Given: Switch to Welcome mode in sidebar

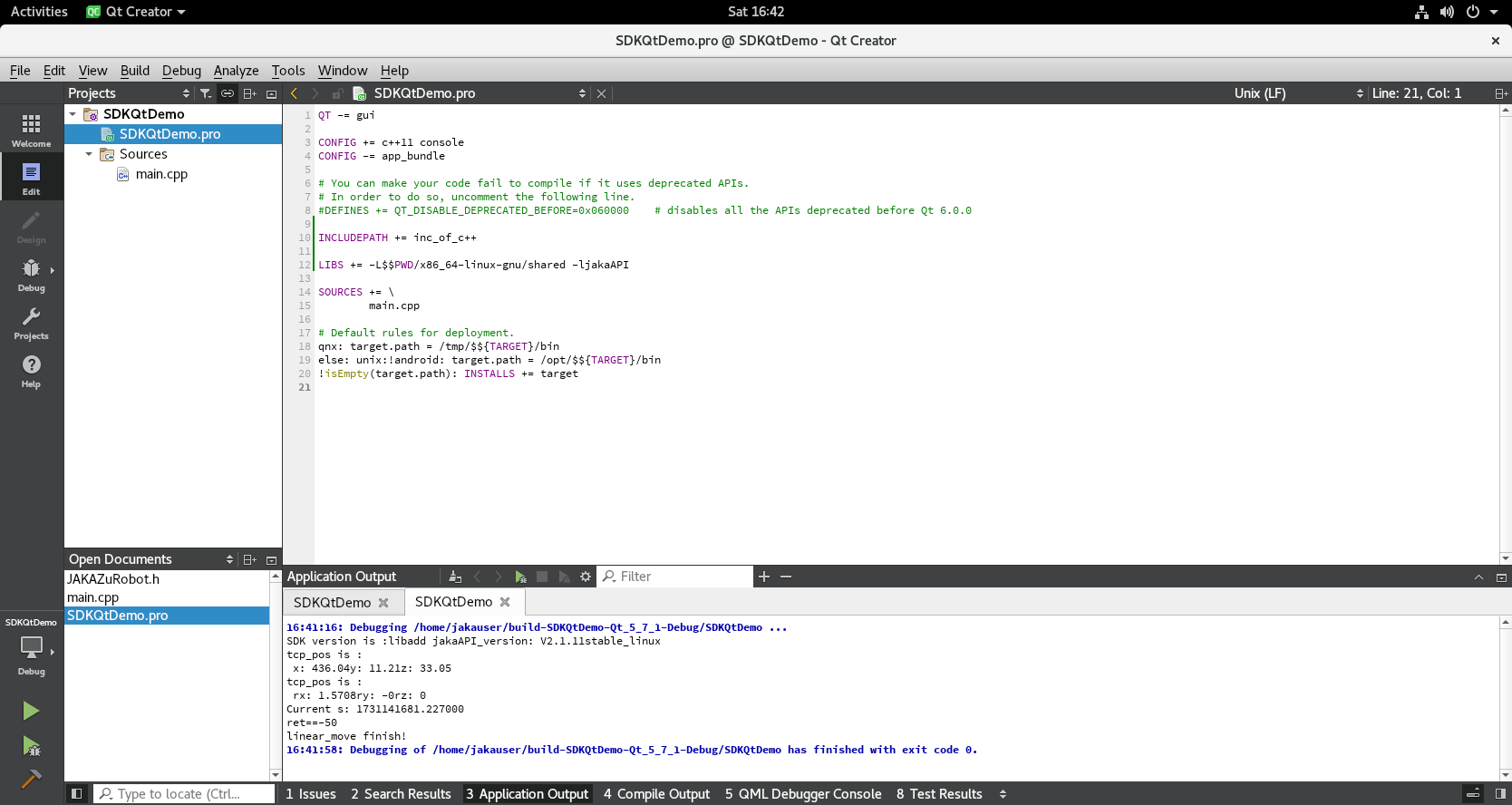Looking at the screenshot, I should tap(31, 131).
